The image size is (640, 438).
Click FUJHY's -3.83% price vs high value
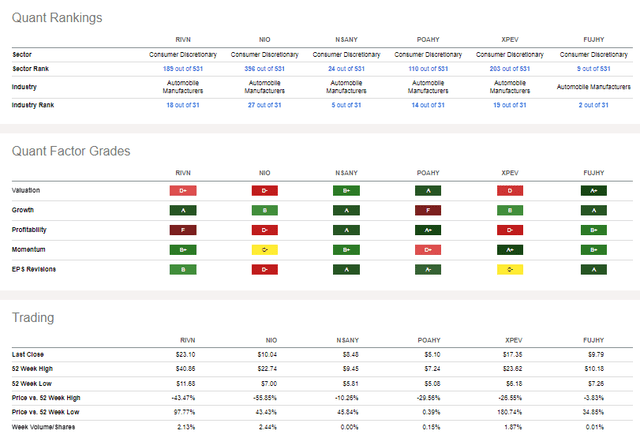point(593,398)
